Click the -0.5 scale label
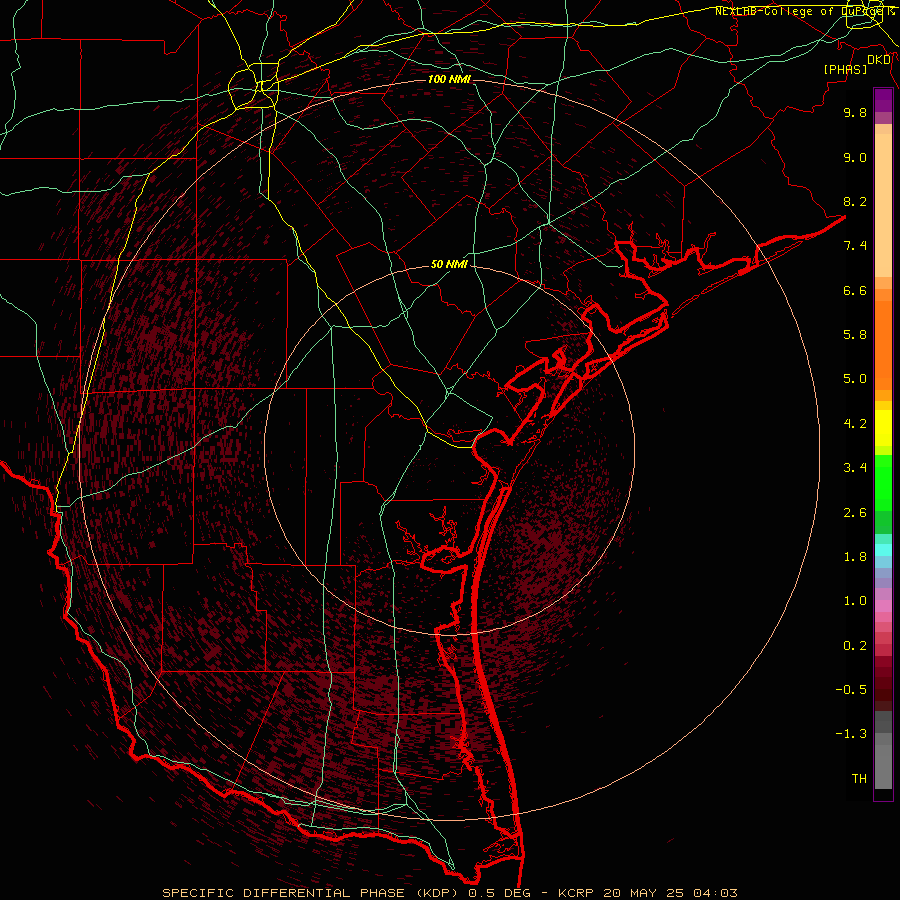Viewport: 900px width, 900px height. (851, 690)
